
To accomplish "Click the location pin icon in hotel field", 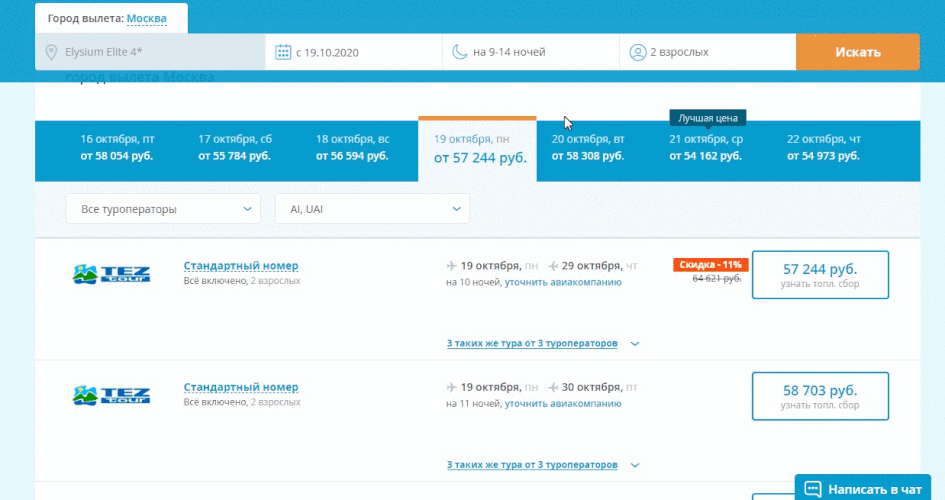I will [x=51, y=52].
